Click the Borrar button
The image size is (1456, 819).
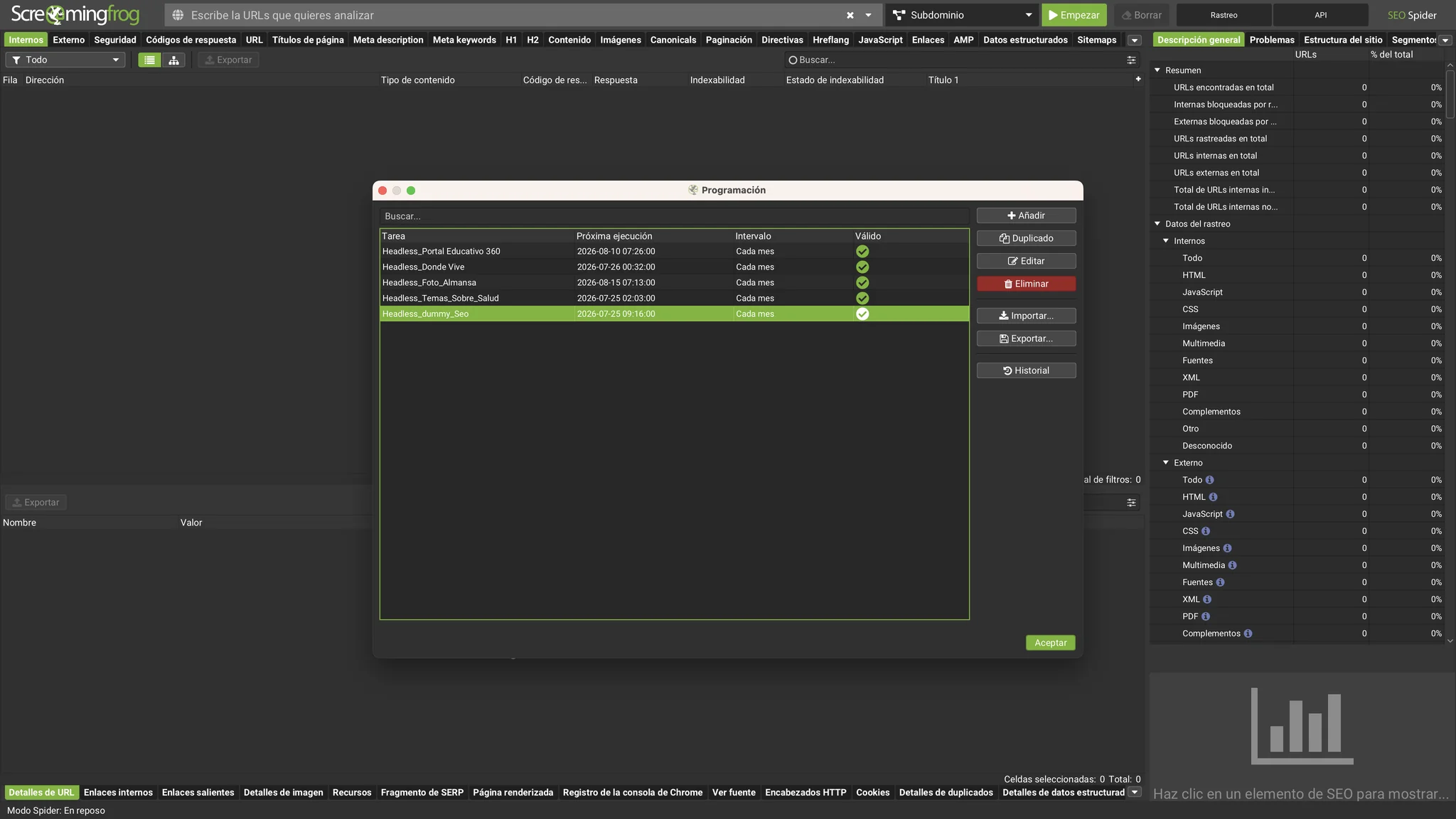1141,15
